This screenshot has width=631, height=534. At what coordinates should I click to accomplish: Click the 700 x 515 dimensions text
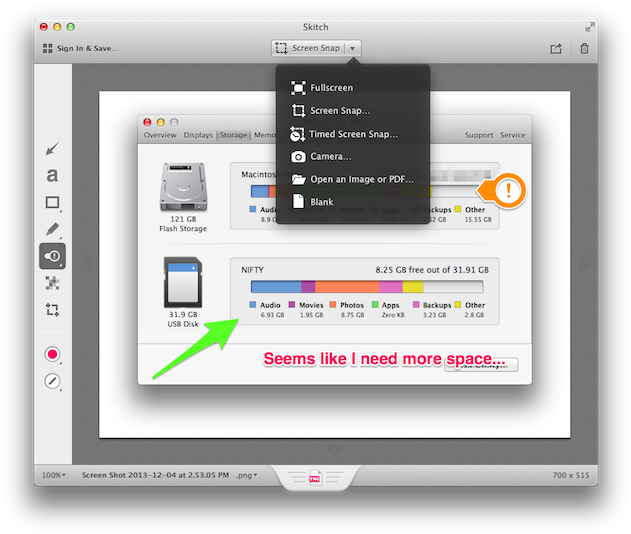[570, 475]
